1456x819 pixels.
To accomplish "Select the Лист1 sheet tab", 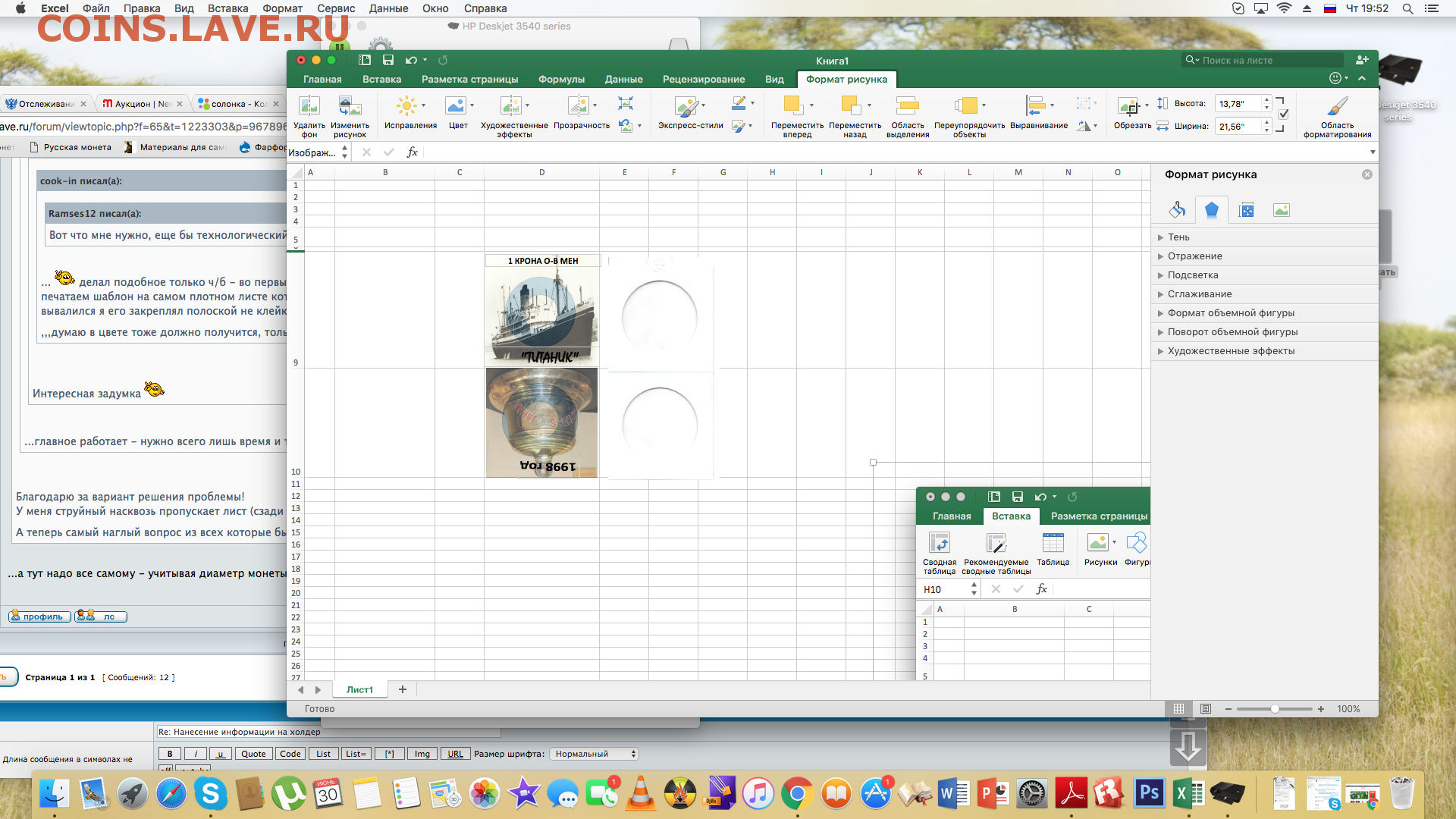I will 359,689.
